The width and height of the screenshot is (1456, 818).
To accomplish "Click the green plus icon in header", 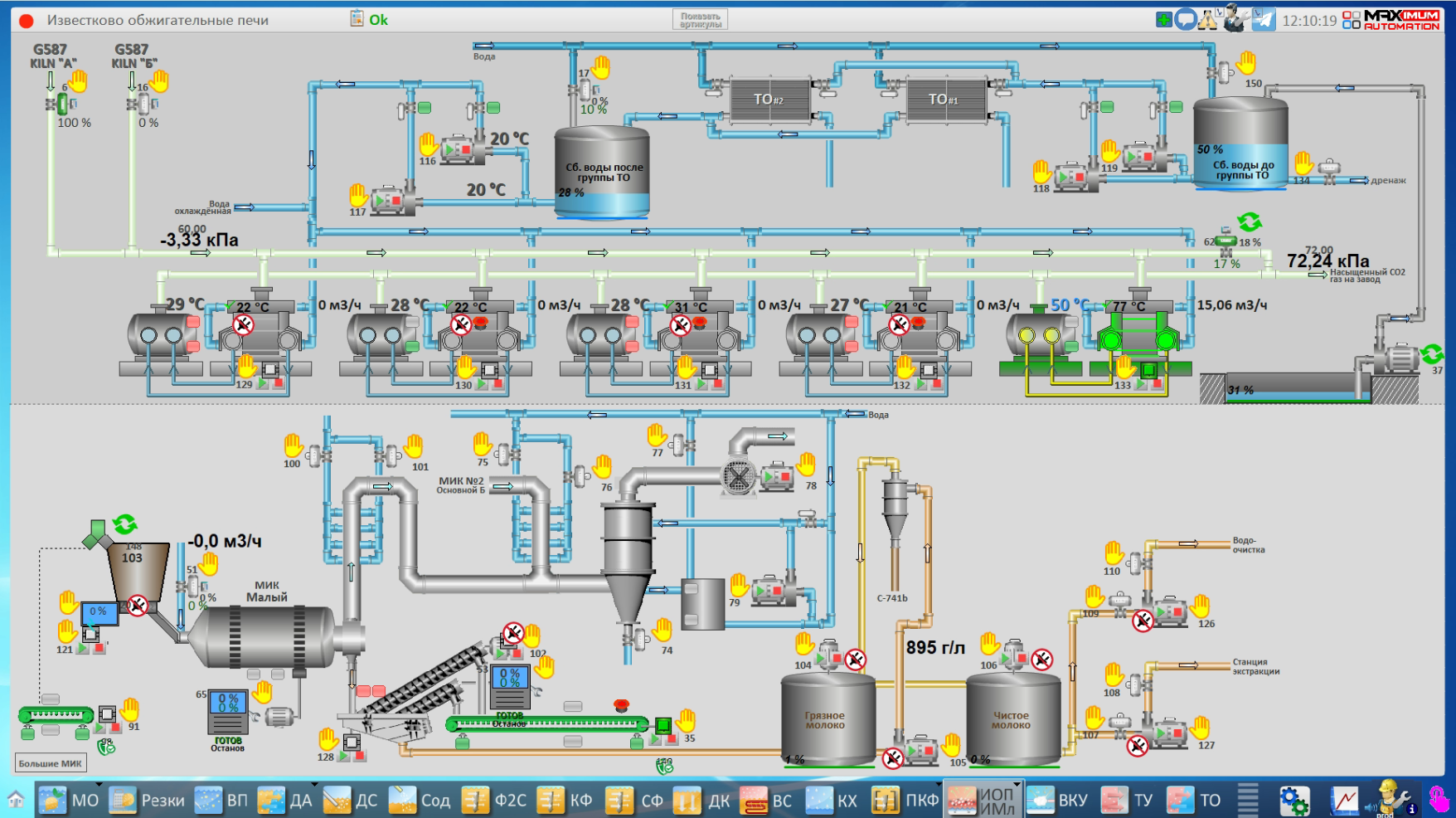I will (x=1164, y=20).
